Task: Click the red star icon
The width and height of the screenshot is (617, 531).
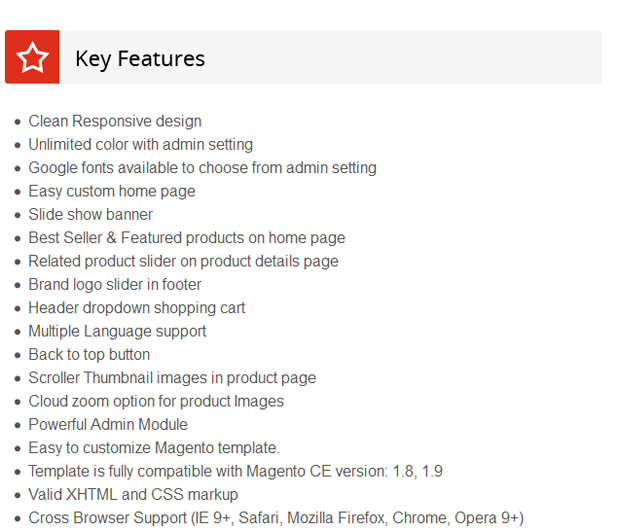Action: tap(32, 57)
